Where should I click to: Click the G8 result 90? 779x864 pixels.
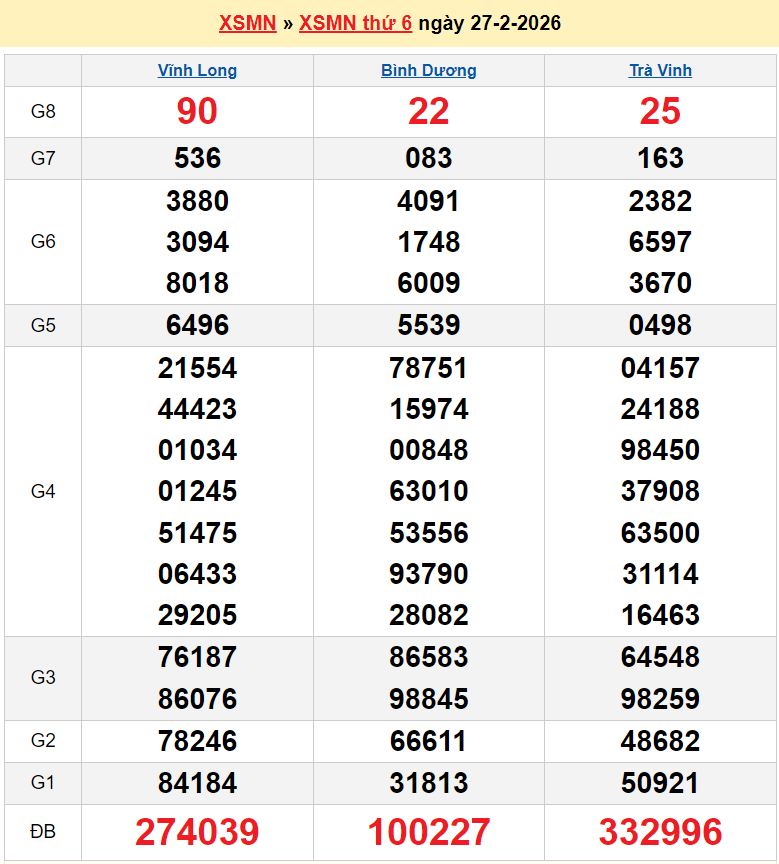197,112
